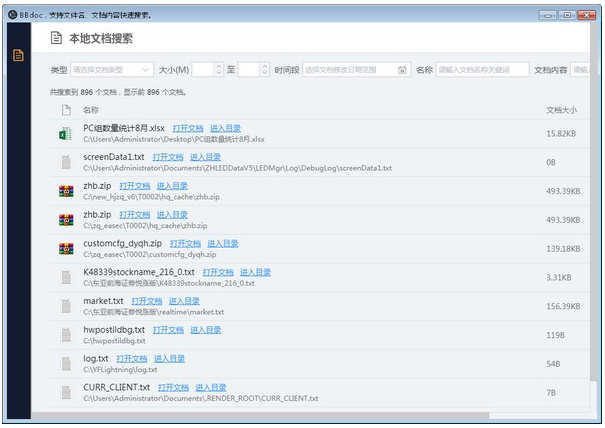Open the calendar icon in the time range field
The height and width of the screenshot is (428, 605).
[402, 70]
